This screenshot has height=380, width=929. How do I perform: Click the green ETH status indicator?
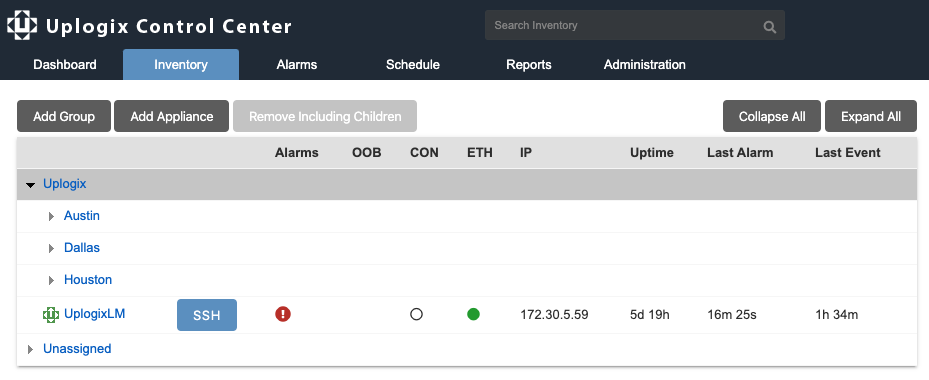[x=473, y=314]
